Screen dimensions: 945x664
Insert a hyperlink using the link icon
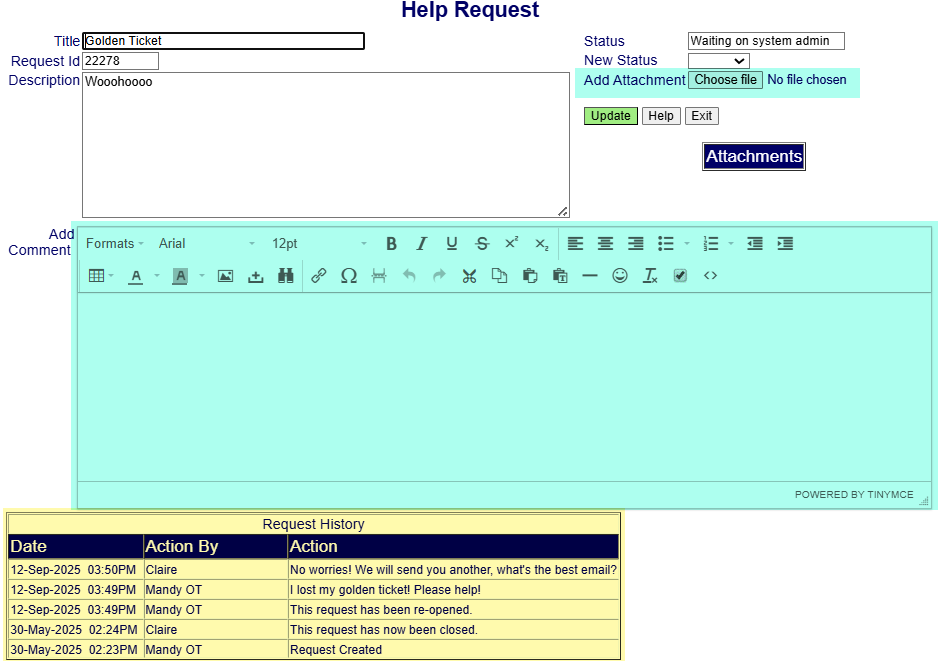(319, 275)
